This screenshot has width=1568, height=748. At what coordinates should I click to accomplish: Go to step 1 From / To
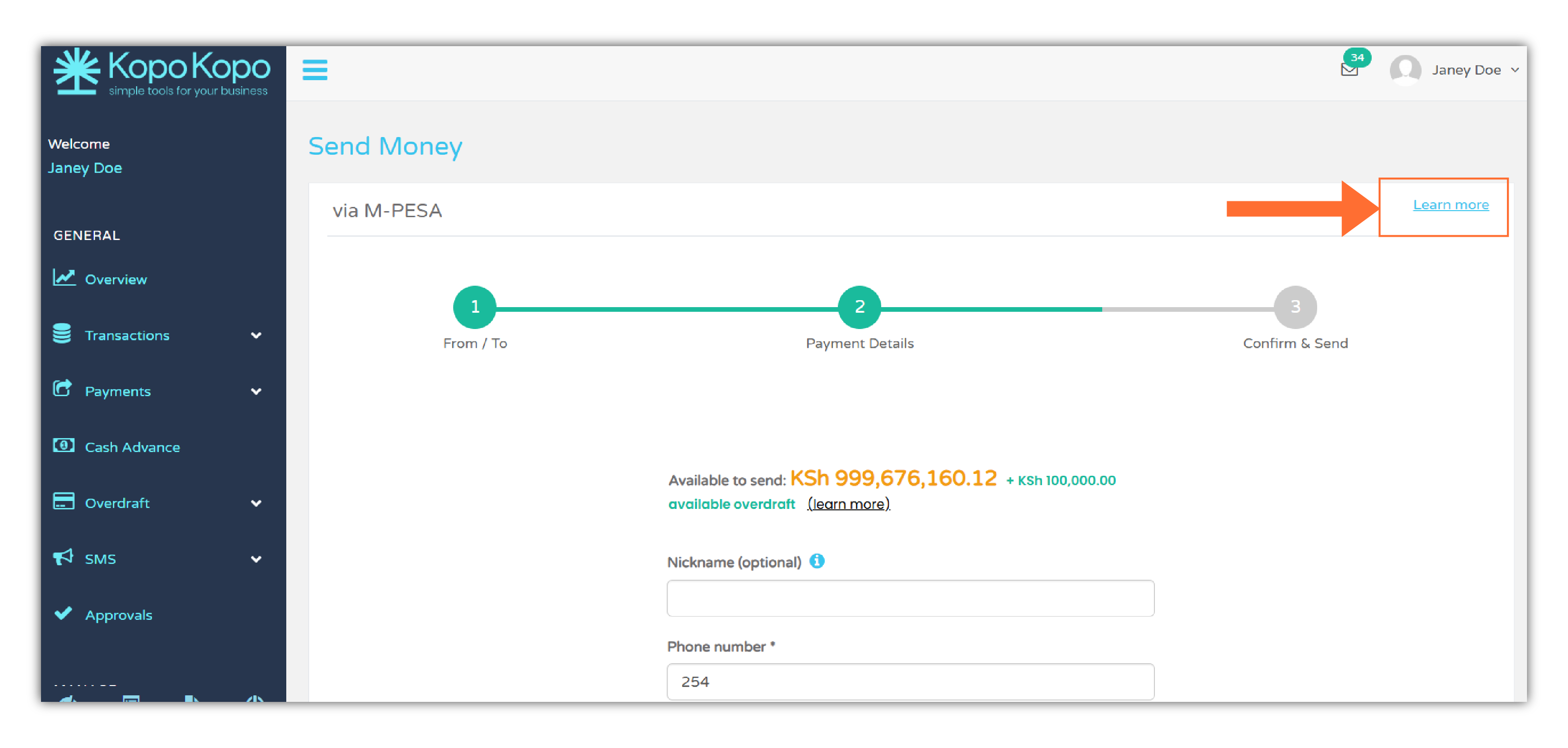point(475,307)
